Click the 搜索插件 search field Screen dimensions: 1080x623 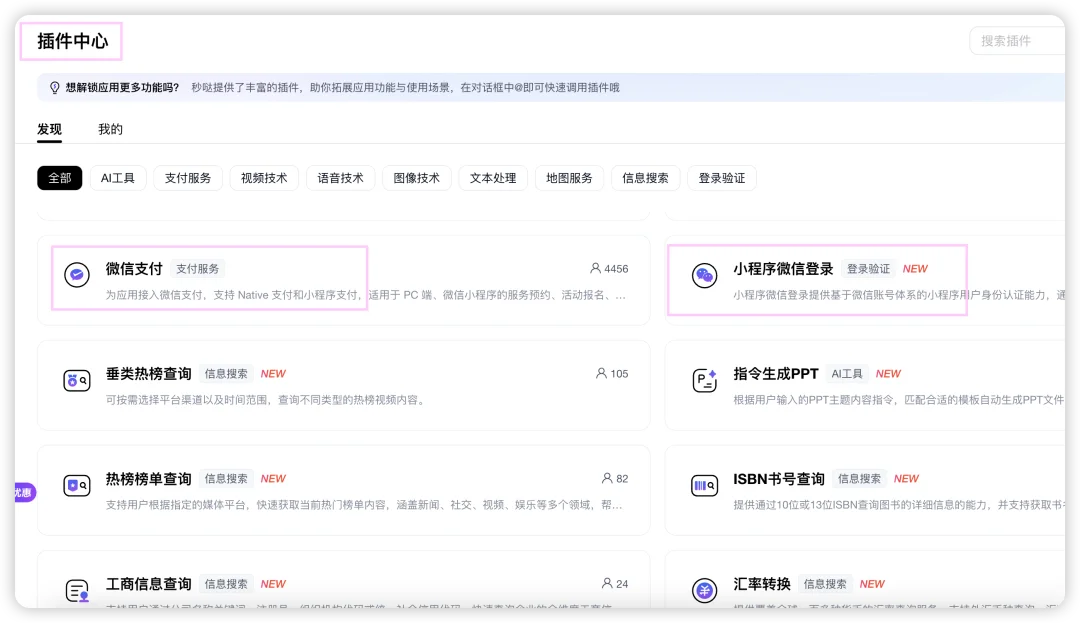coord(1020,40)
